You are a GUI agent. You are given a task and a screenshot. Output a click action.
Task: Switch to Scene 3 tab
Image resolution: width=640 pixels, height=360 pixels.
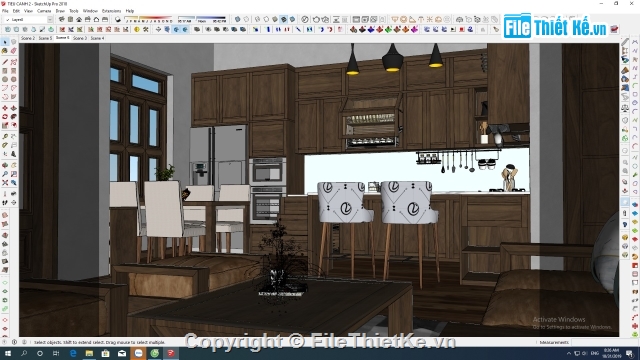pos(80,38)
